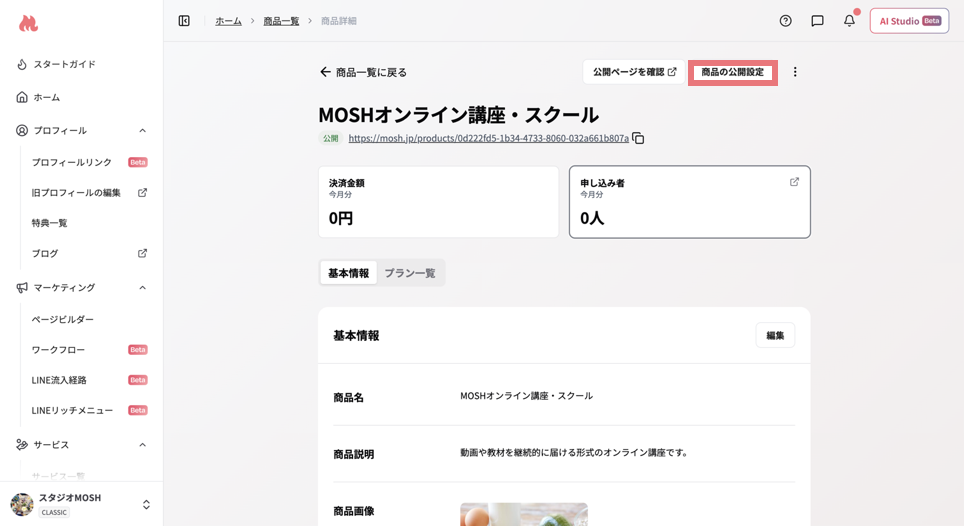Click the MOSH flame logo
Viewport: 964px width, 526px height.
point(28,23)
